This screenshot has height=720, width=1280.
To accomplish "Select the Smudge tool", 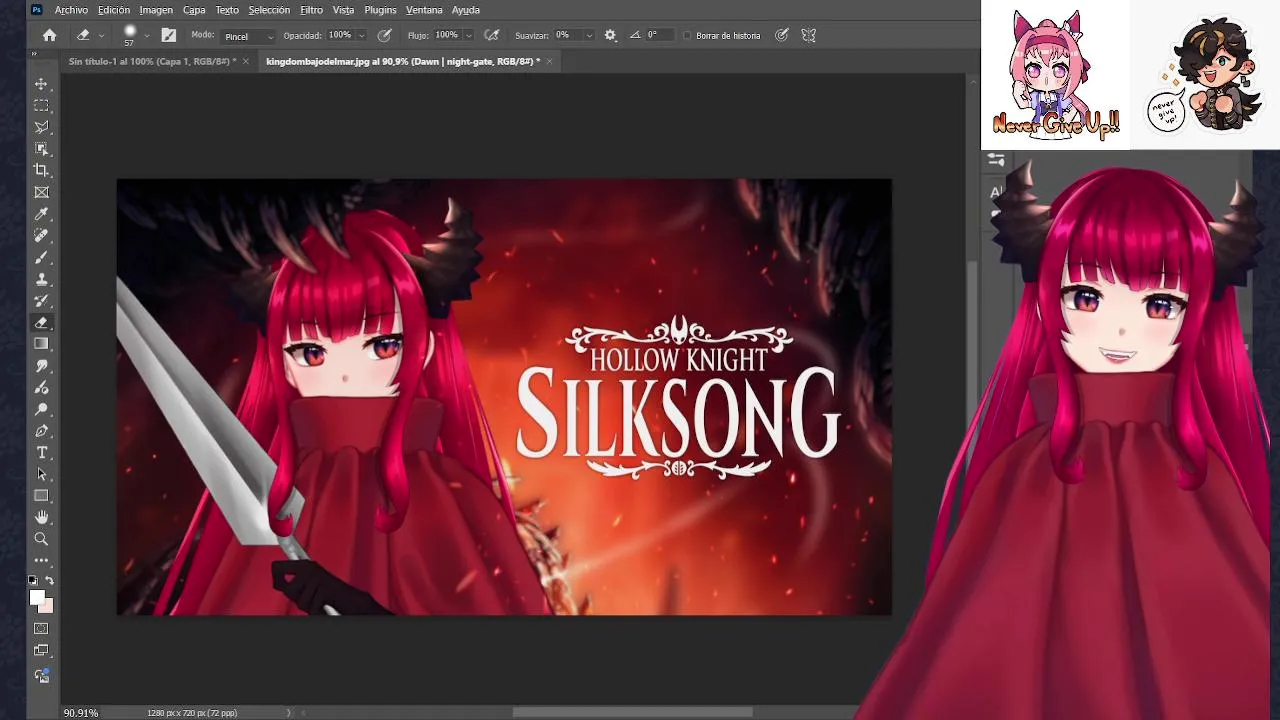I will pyautogui.click(x=41, y=366).
